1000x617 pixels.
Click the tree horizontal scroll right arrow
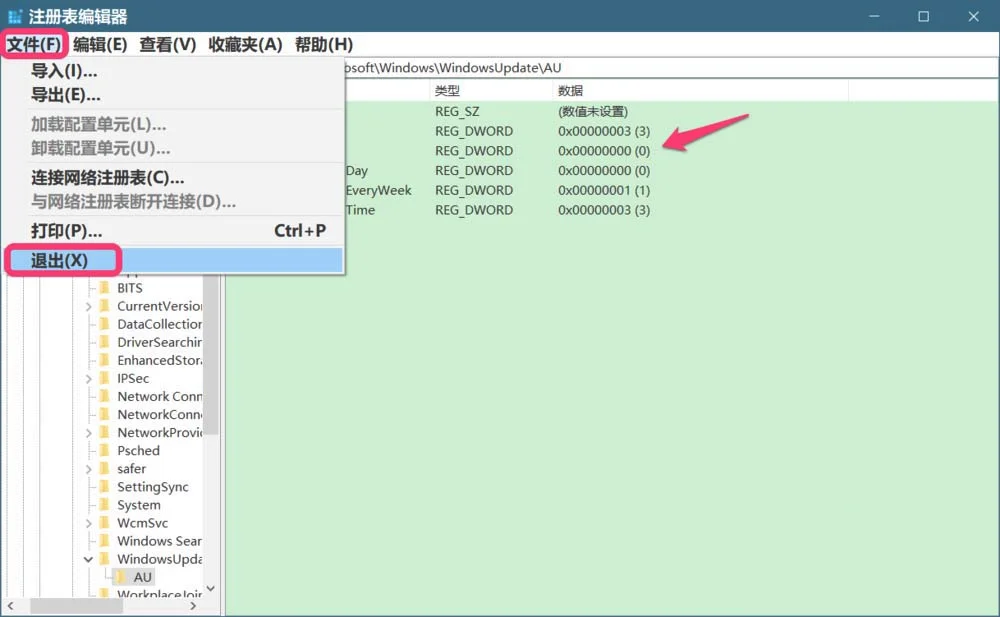(x=193, y=606)
